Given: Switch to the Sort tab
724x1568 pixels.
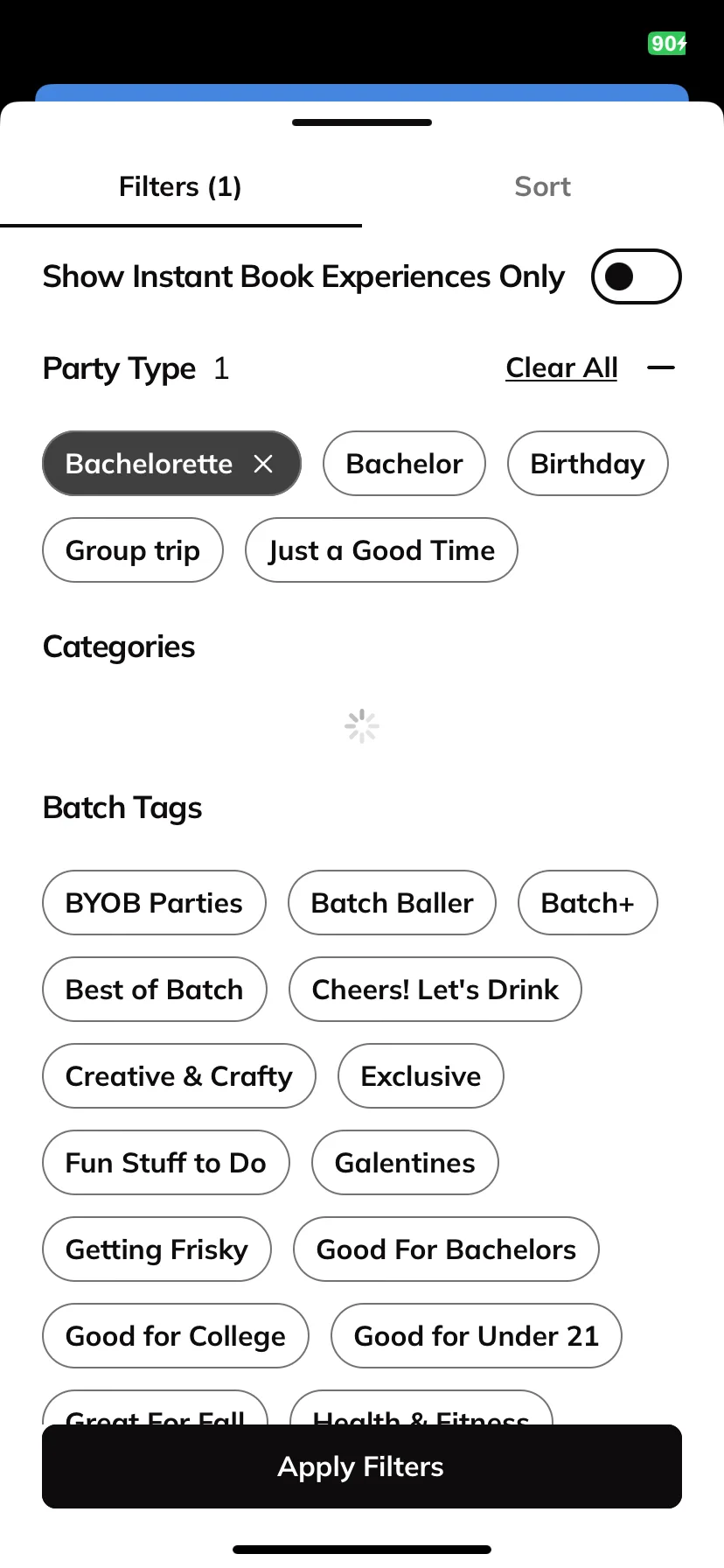Looking at the screenshot, I should [542, 186].
